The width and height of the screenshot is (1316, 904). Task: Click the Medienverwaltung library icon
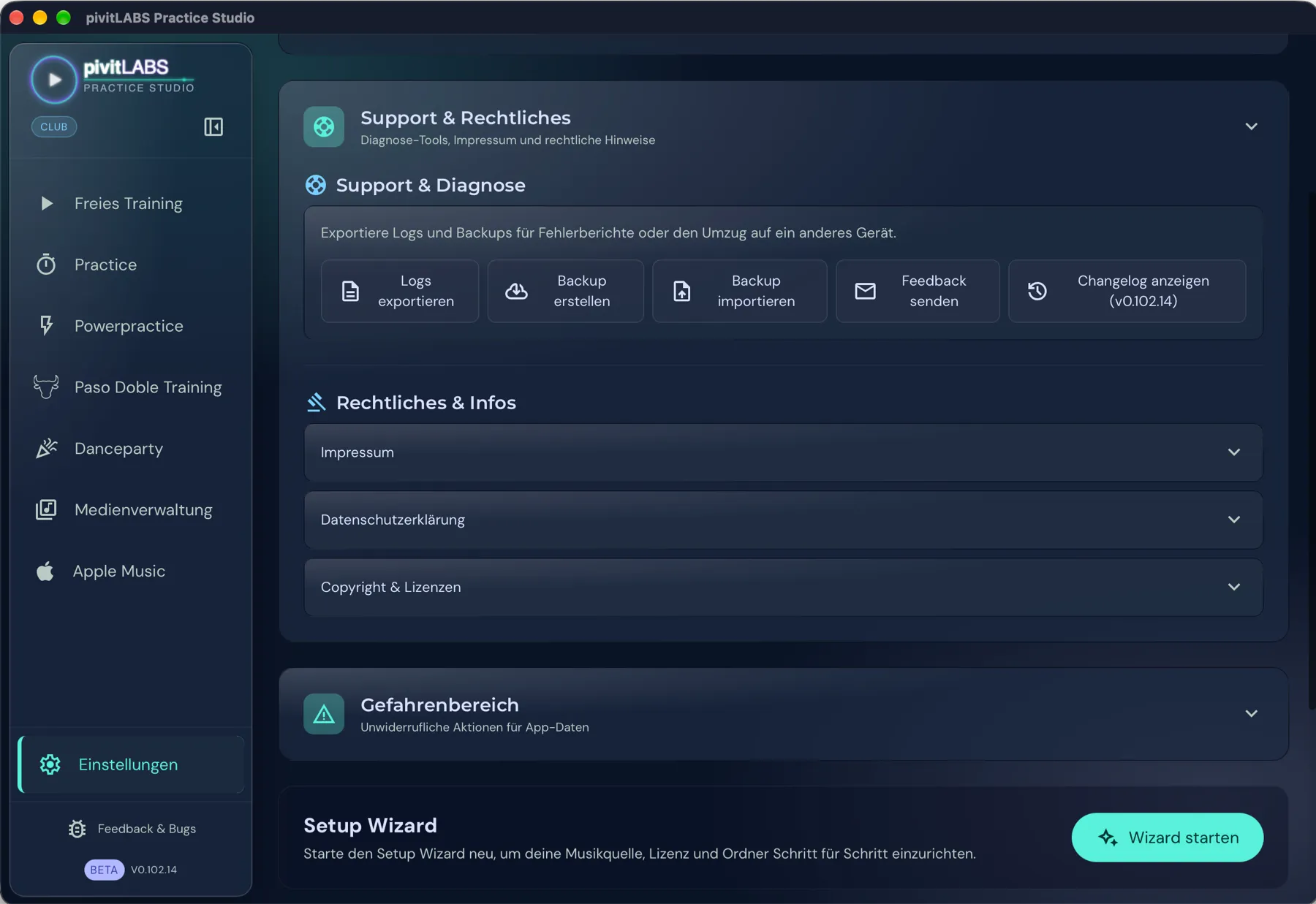click(x=46, y=509)
